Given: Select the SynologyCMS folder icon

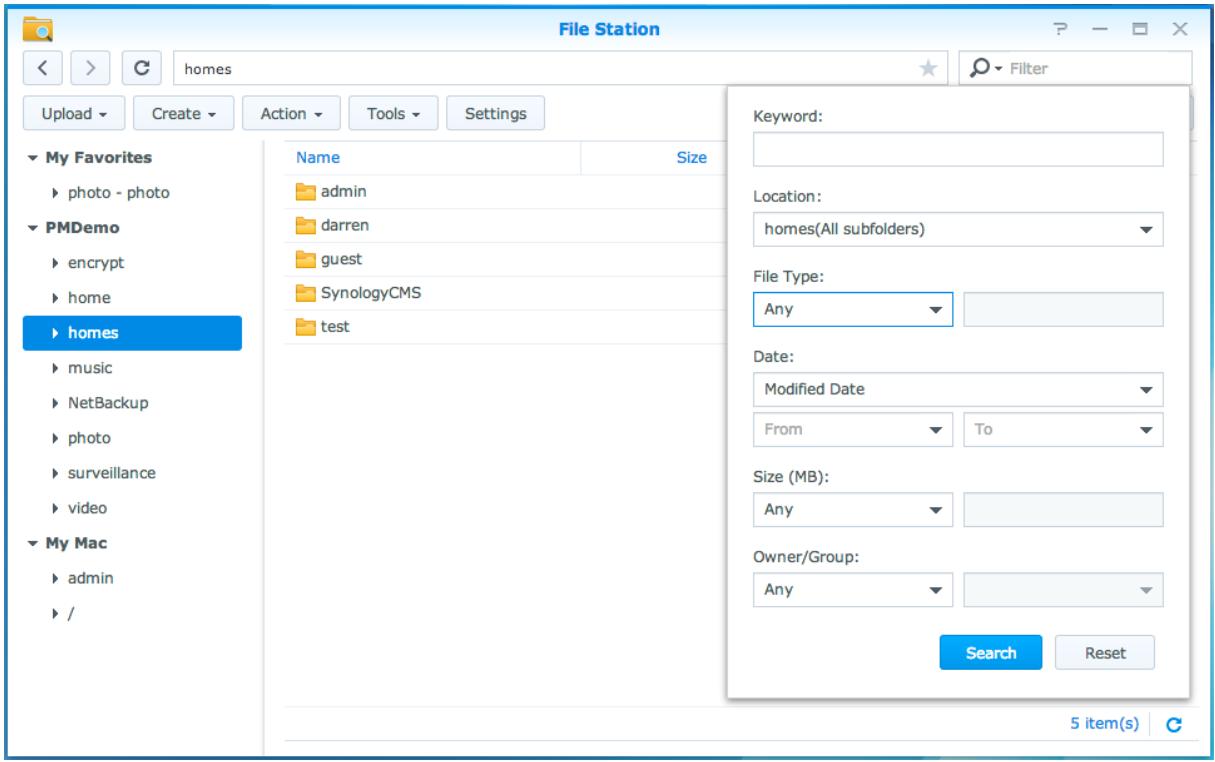Looking at the screenshot, I should tap(305, 294).
